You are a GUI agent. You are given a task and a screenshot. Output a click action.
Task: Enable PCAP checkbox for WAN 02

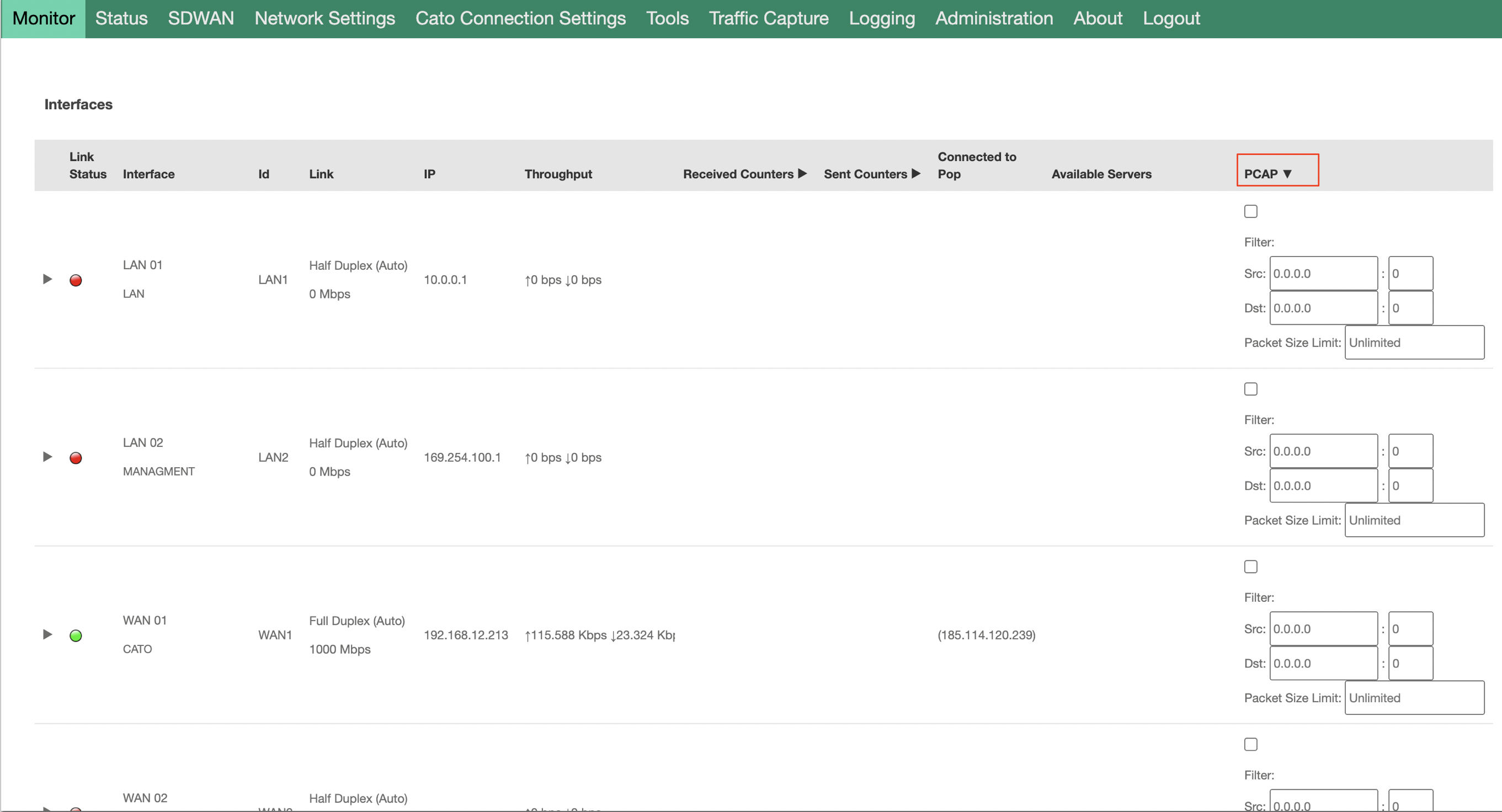pyautogui.click(x=1251, y=744)
